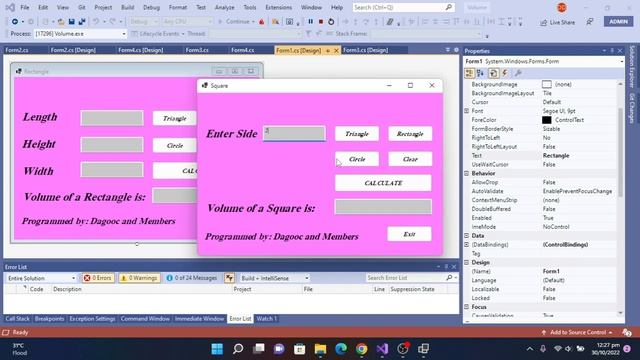Screen dimensions: 640x360
Task: Open the Process Volume.exe dropdown
Action: click(80, 34)
